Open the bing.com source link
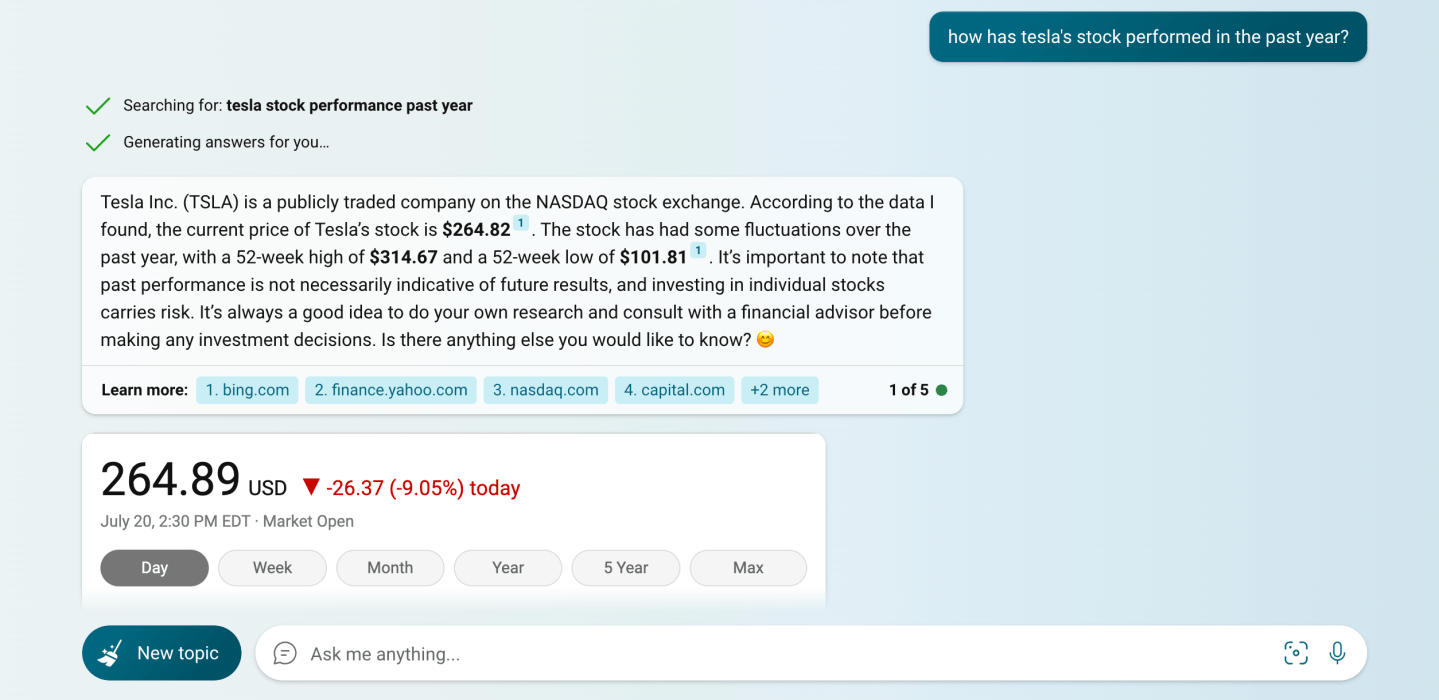 (x=247, y=390)
